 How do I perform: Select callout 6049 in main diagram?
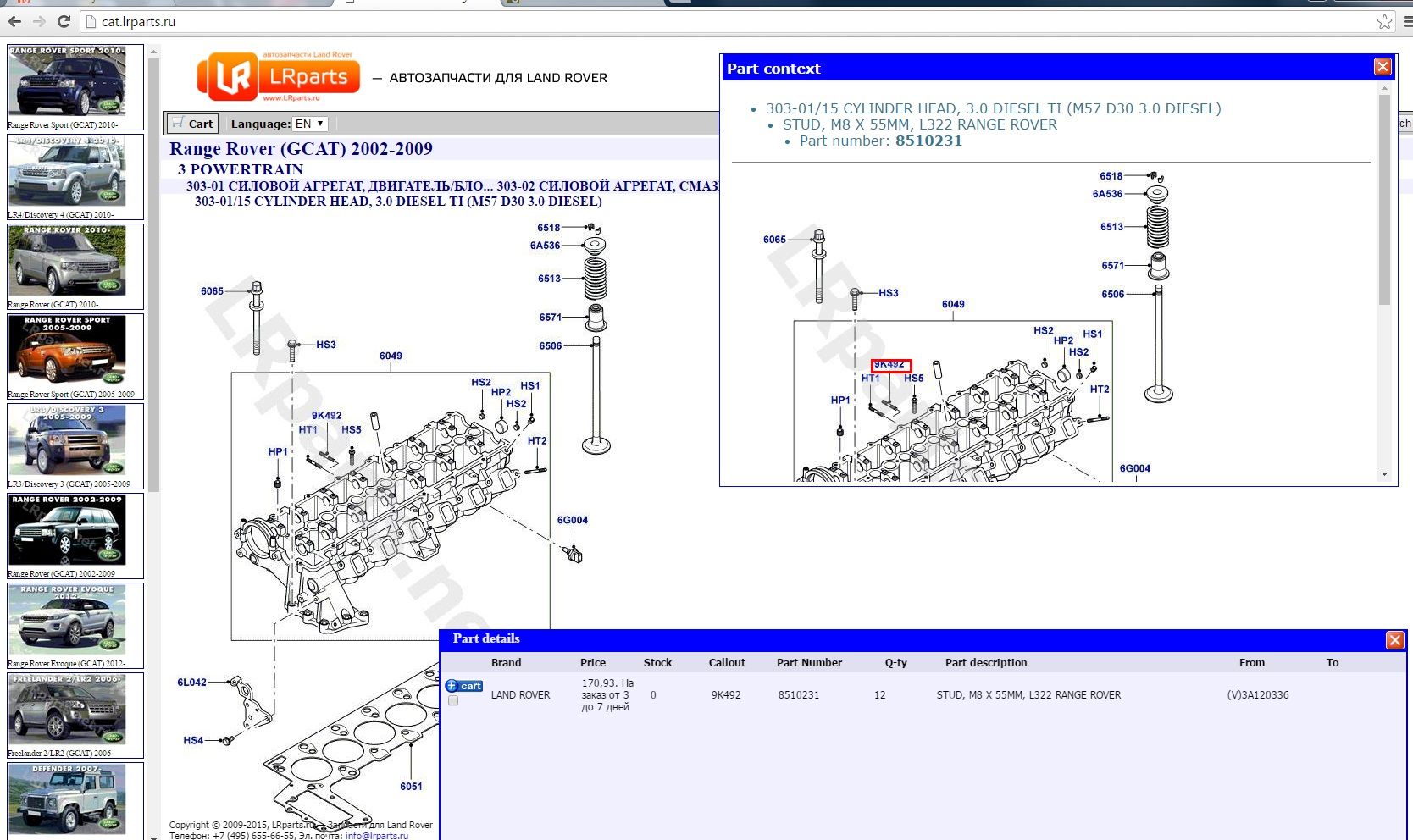(x=391, y=356)
